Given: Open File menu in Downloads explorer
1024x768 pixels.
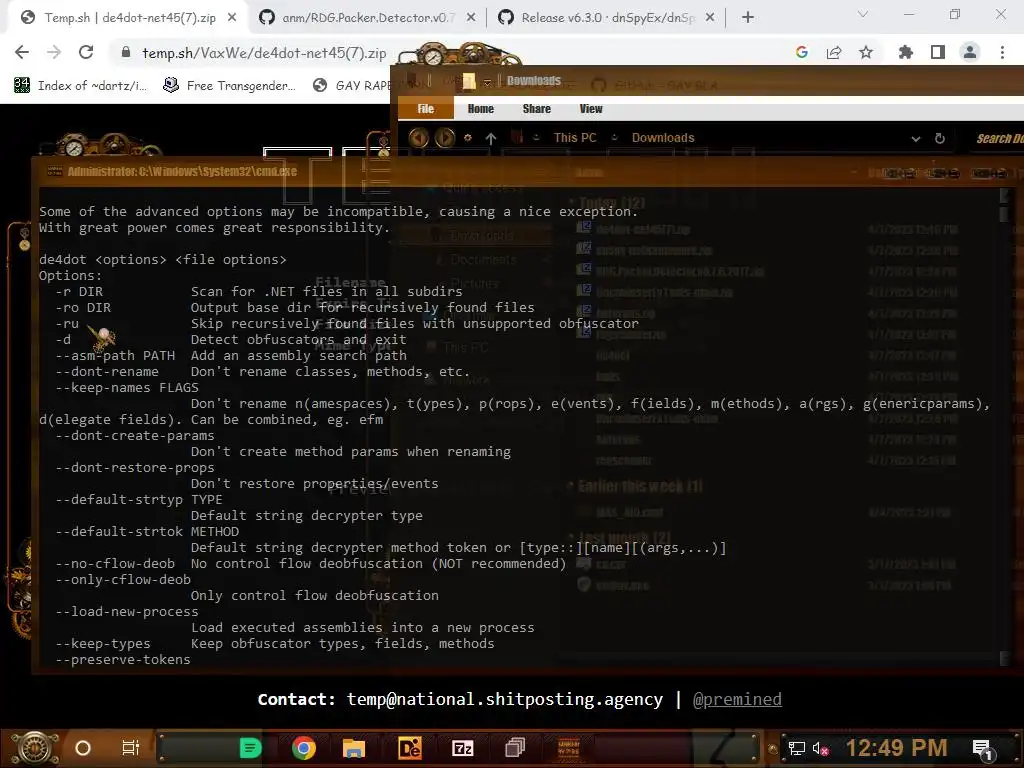Looking at the screenshot, I should point(426,108).
